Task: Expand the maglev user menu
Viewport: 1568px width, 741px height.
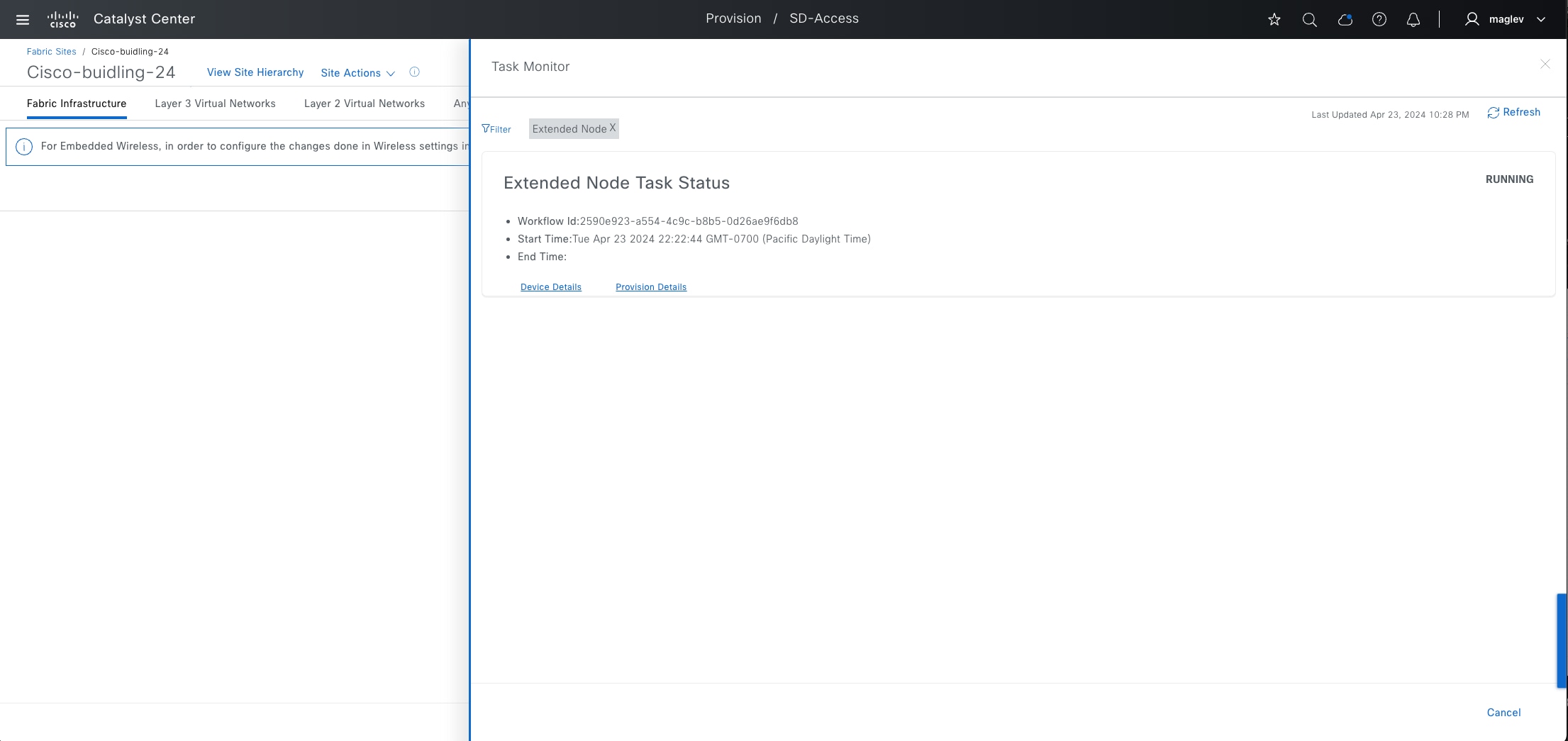Action: pos(1541,19)
